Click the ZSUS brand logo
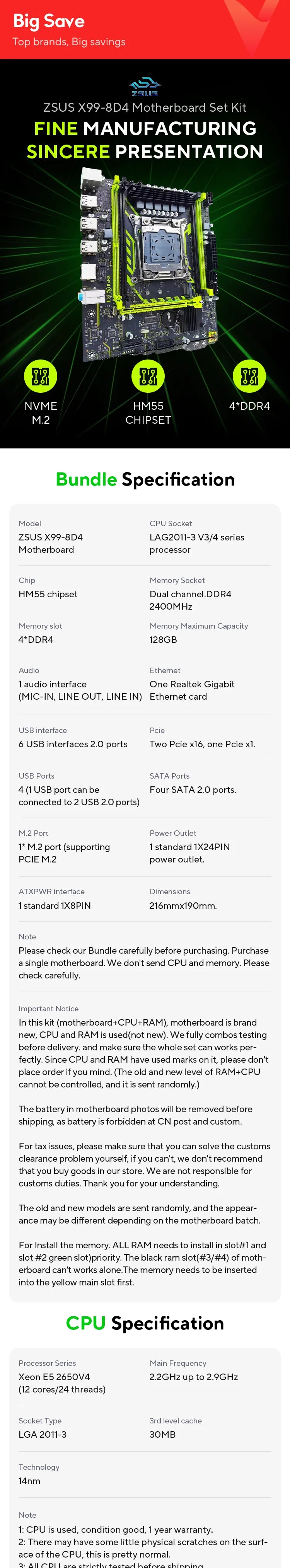 pos(145,87)
